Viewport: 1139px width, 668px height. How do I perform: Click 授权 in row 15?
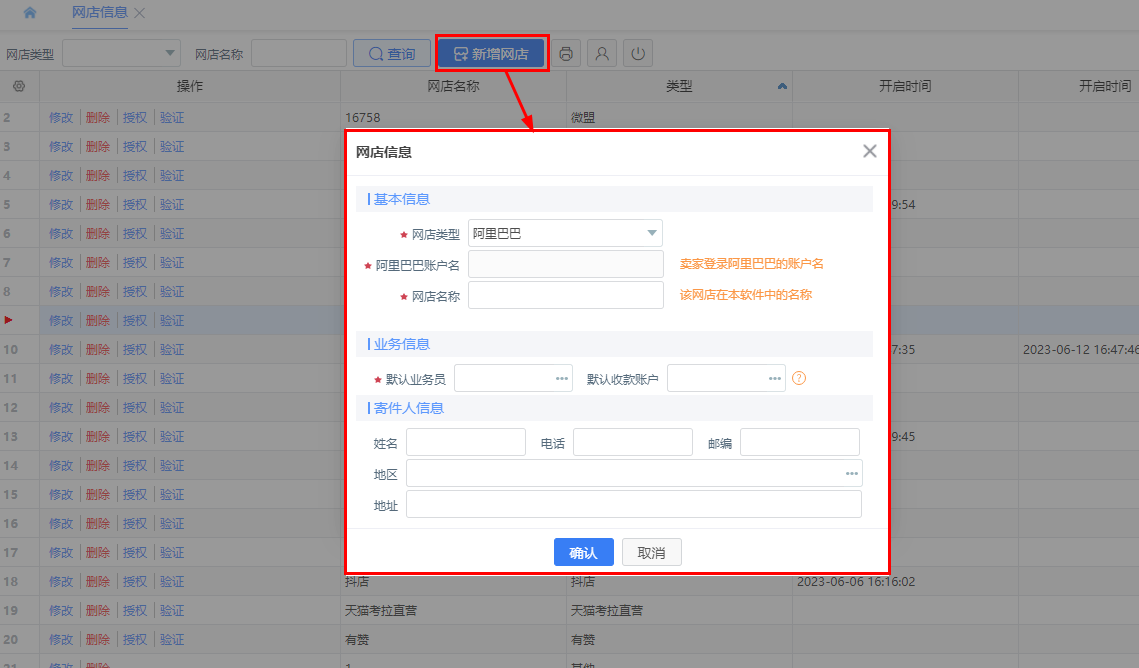point(135,494)
